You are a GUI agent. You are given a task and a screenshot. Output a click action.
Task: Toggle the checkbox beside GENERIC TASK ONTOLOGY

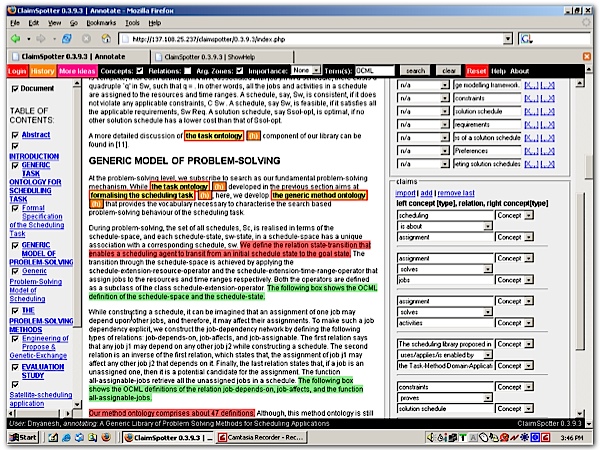tap(15, 165)
